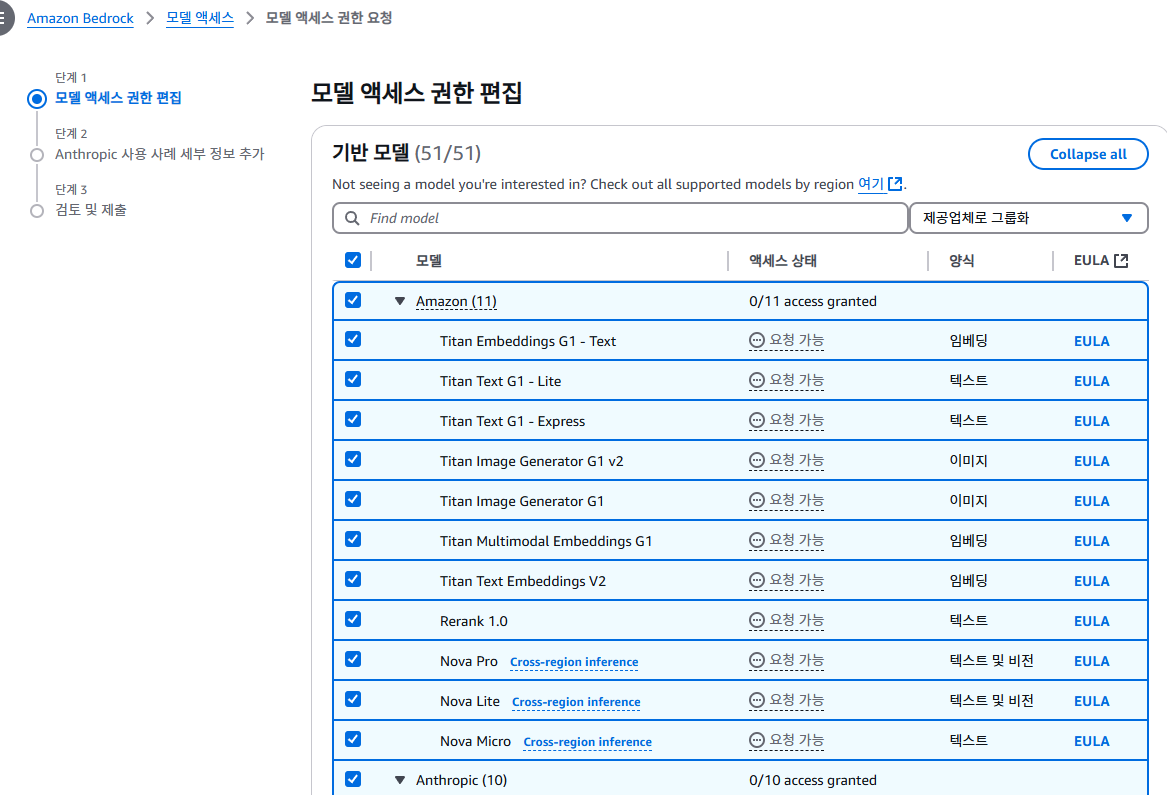Click the EULA column external link icon
The image size is (1167, 795).
coord(1121,261)
